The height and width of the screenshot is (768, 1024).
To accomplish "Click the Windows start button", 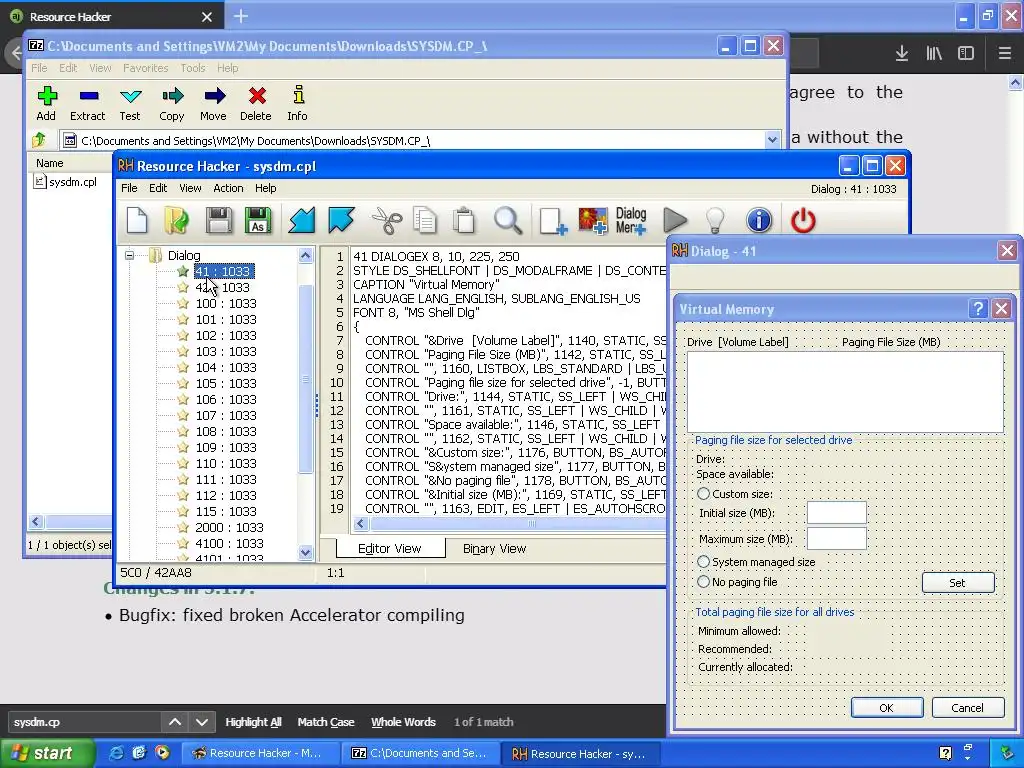I will [x=46, y=753].
